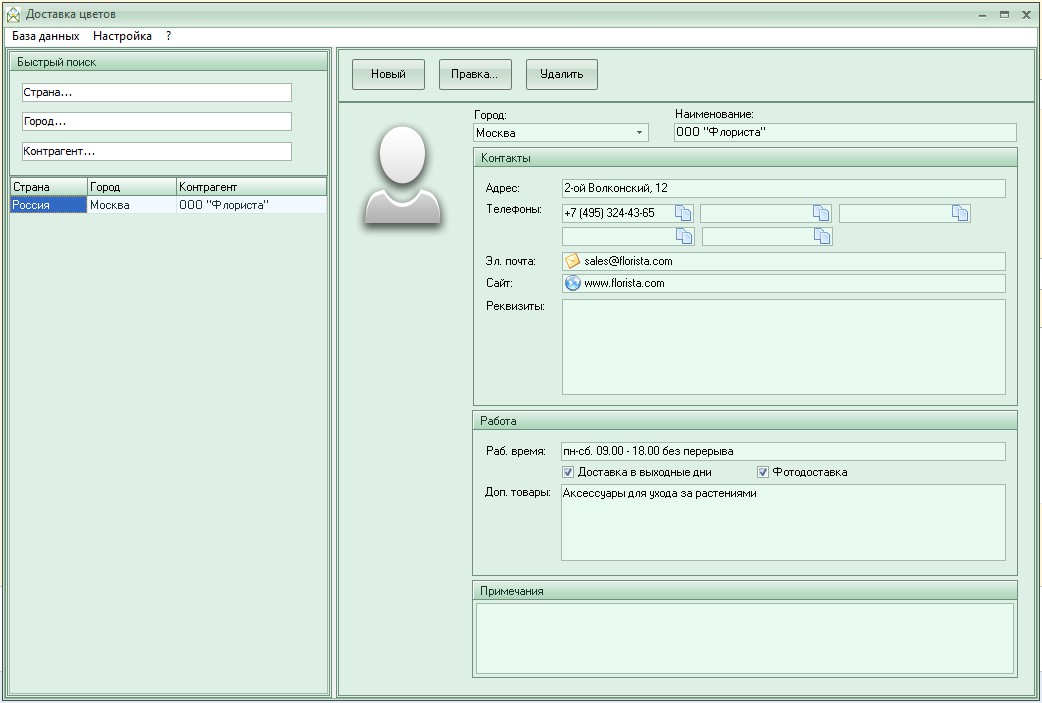Click copy icon of fifth phone field

coord(822,236)
